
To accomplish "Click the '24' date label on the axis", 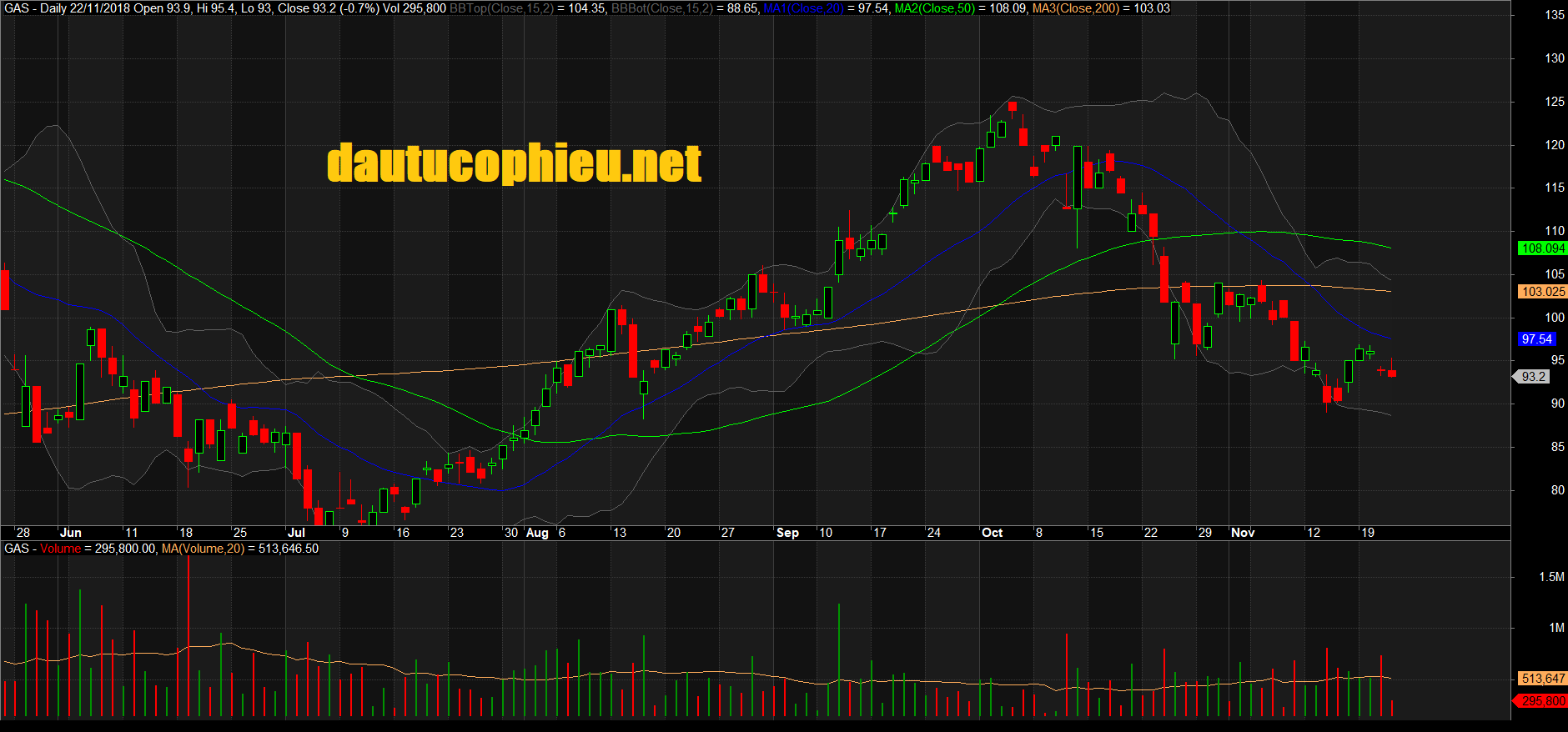I will 934,533.
